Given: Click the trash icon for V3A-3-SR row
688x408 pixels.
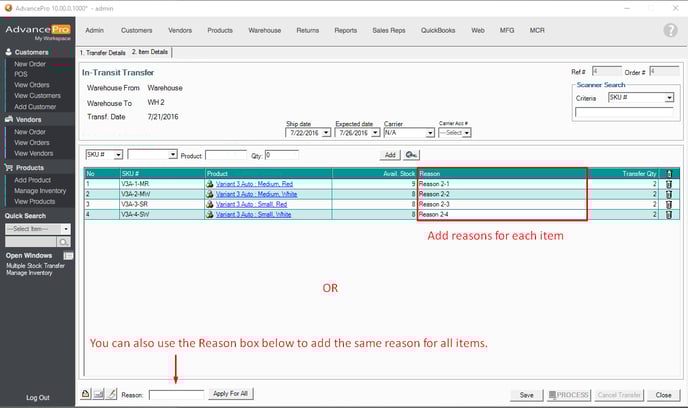Looking at the screenshot, I should click(669, 204).
